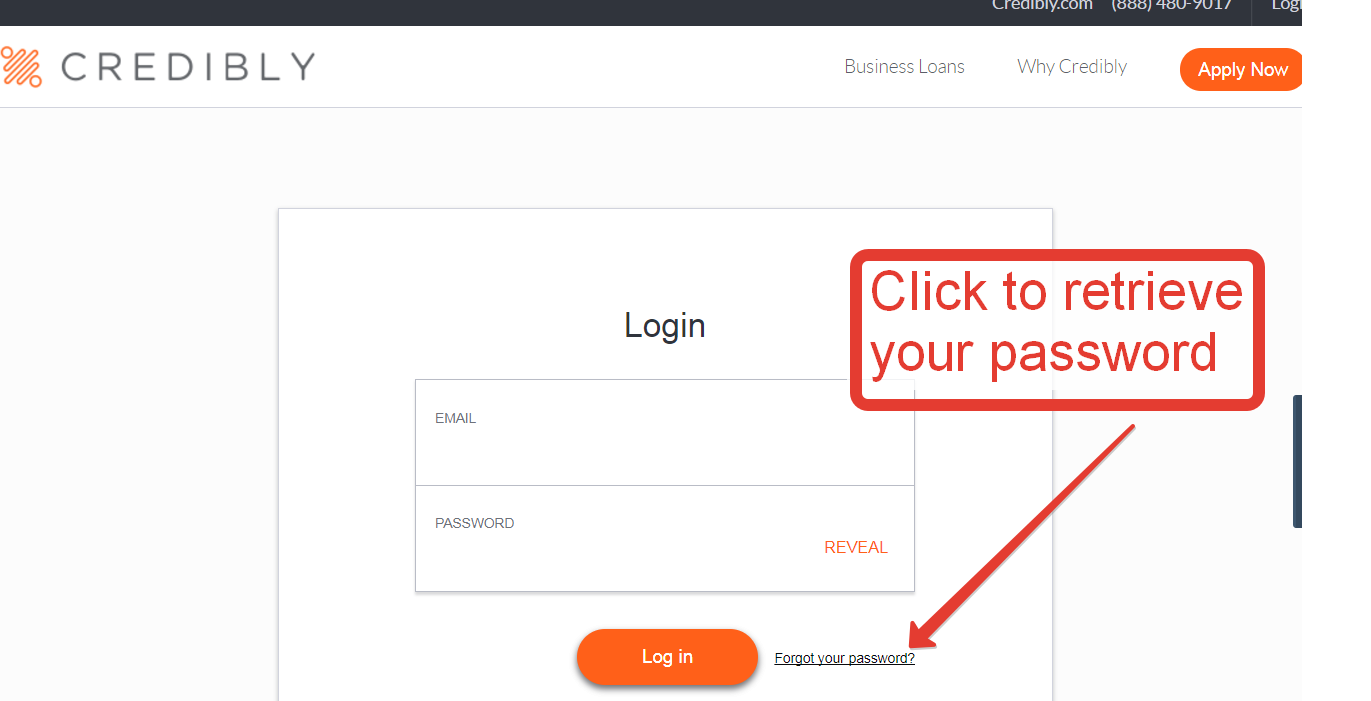Click the orange Apply Now button
The image size is (1371, 701).
click(x=1241, y=69)
